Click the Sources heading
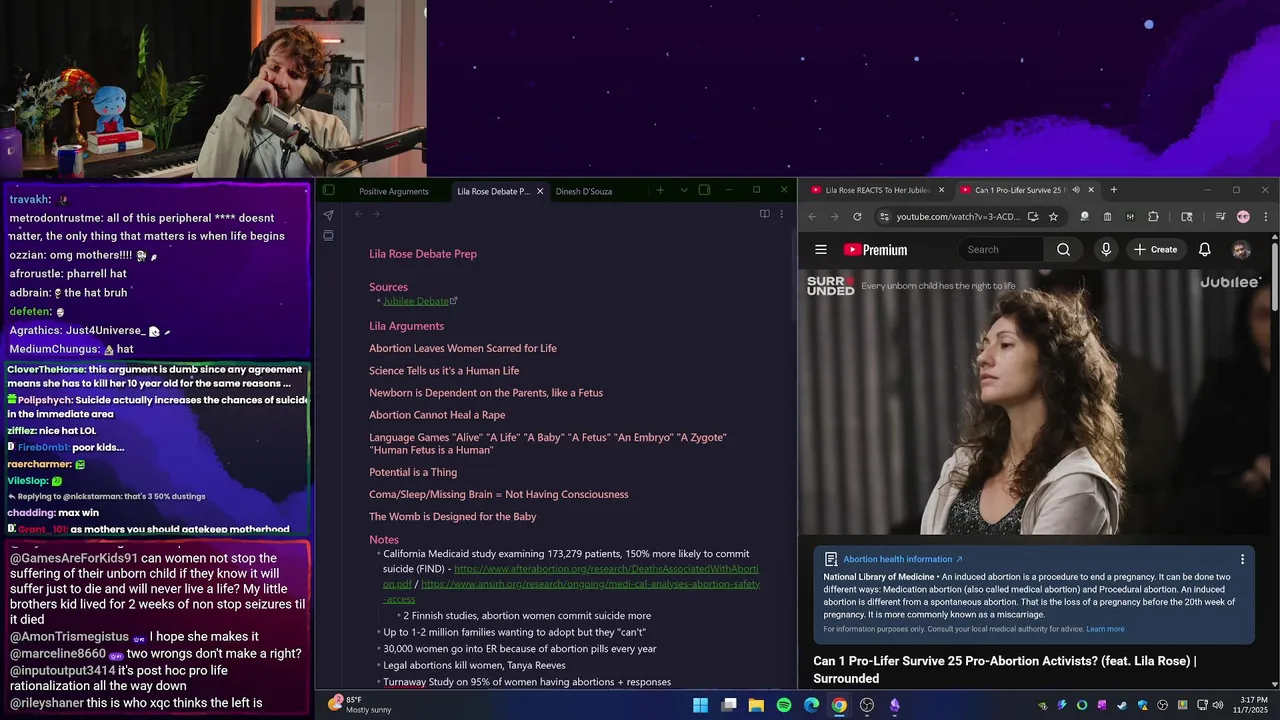This screenshot has width=1280, height=720. click(388, 287)
